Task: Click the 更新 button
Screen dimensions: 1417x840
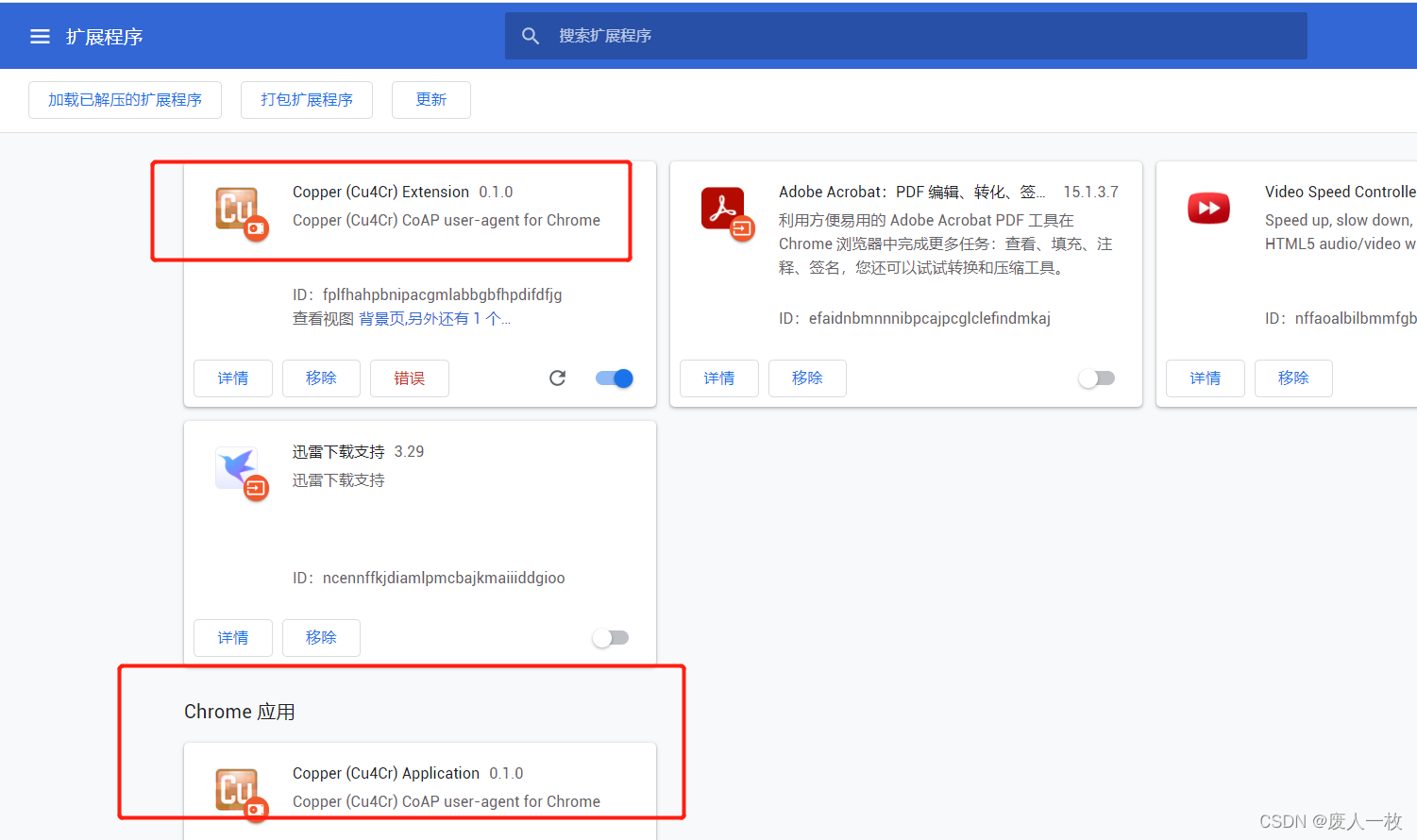Action: (x=430, y=99)
